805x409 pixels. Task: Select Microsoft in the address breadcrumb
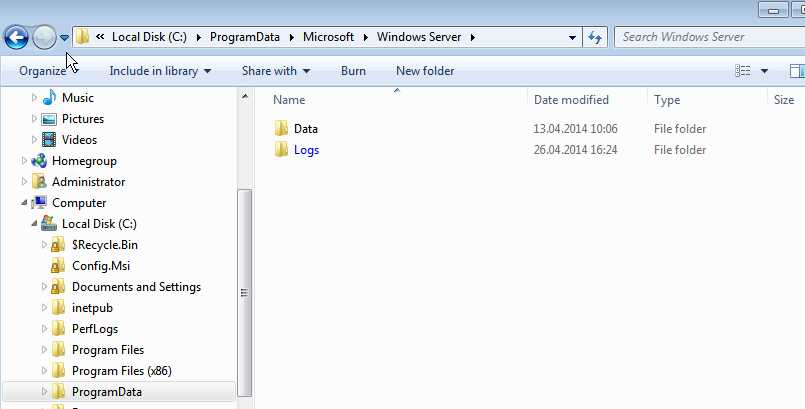click(x=329, y=37)
